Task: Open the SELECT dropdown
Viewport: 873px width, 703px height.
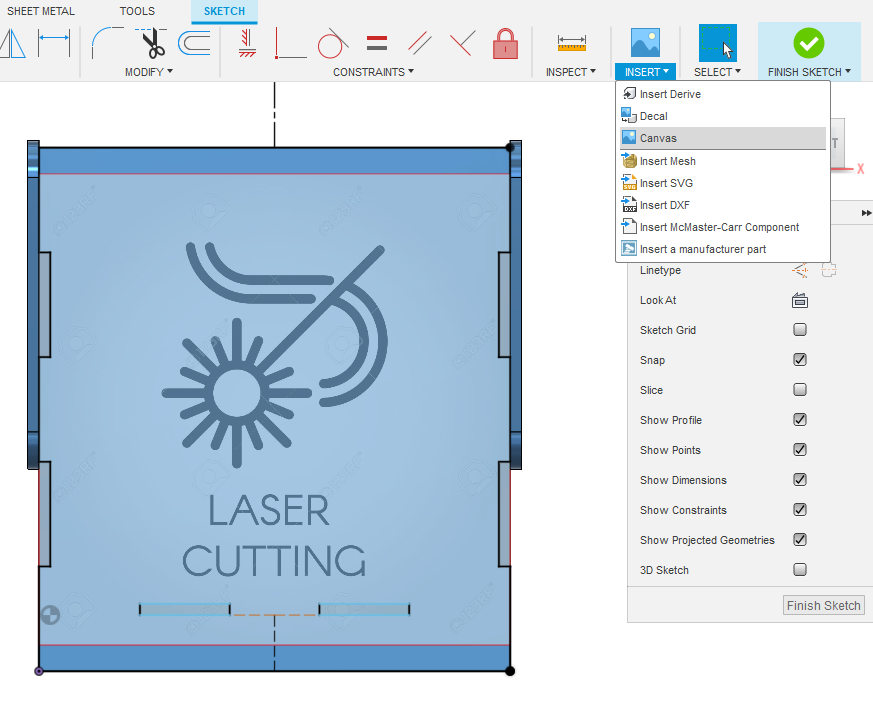Action: pos(717,72)
